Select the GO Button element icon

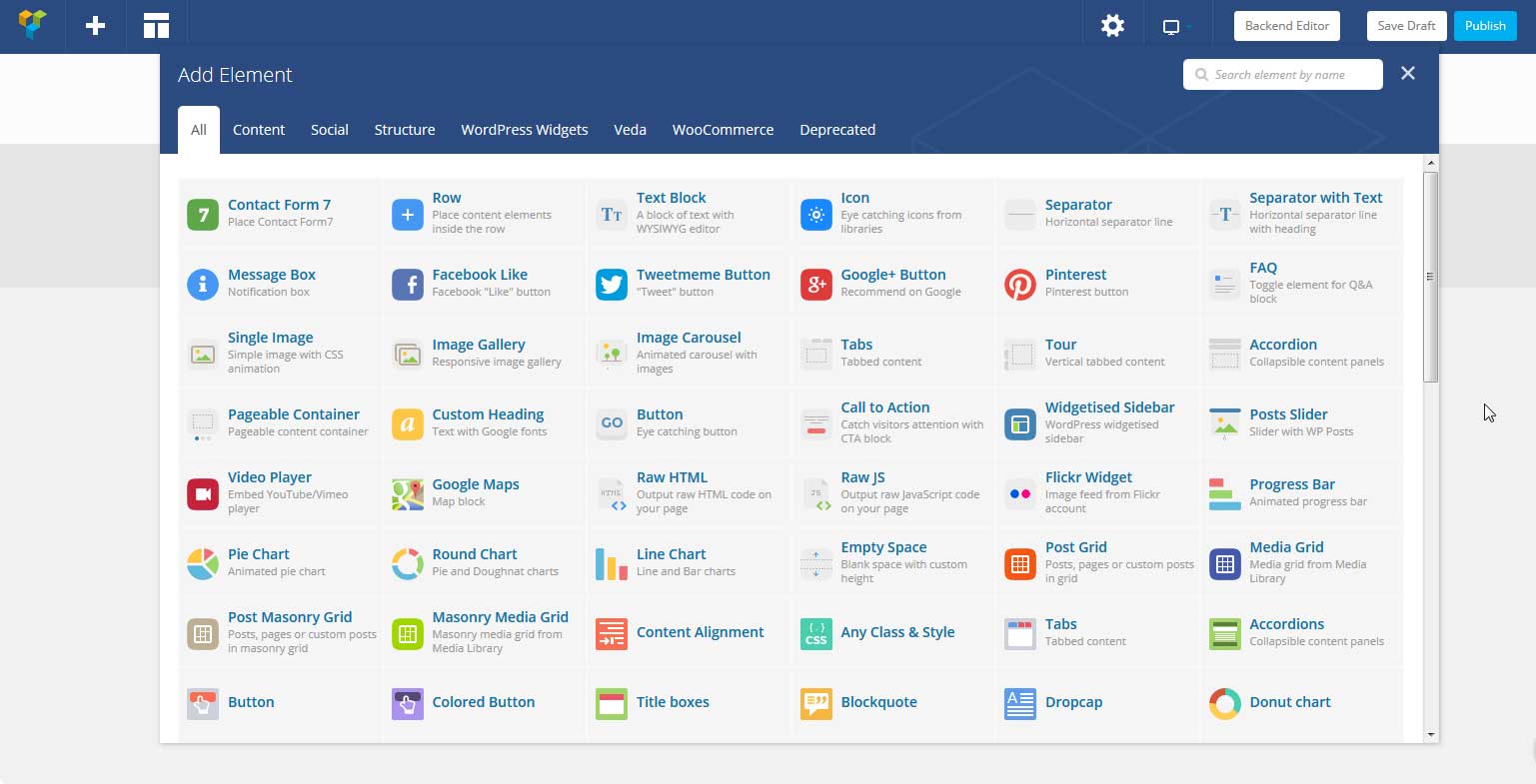coord(612,423)
